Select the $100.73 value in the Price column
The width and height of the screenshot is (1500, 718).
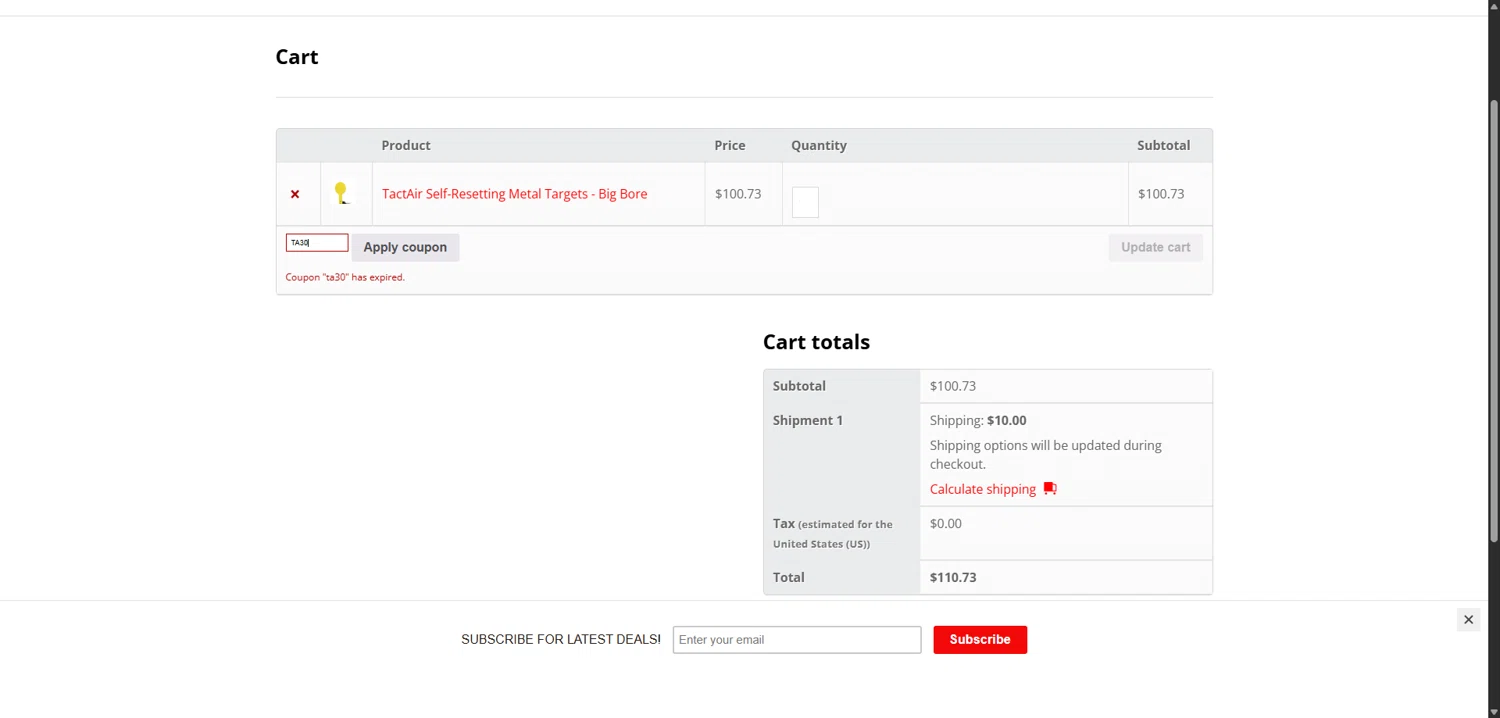point(738,194)
